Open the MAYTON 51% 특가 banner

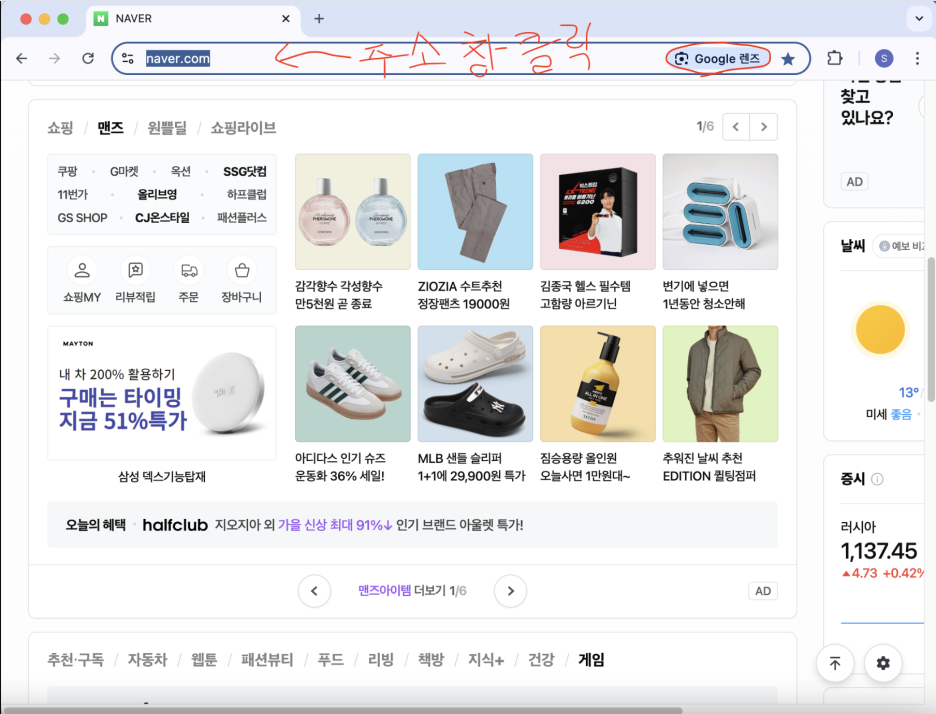pyautogui.click(x=162, y=393)
